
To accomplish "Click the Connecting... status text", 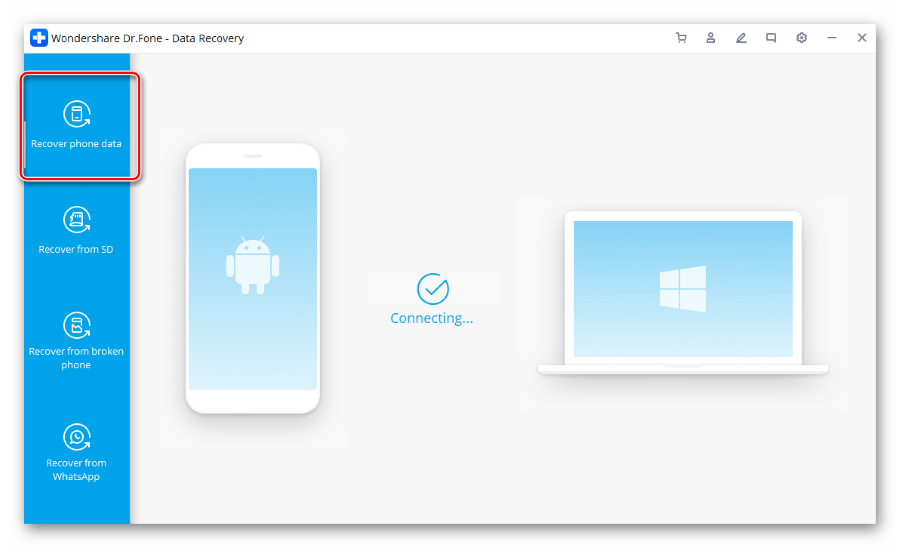I will point(432,318).
